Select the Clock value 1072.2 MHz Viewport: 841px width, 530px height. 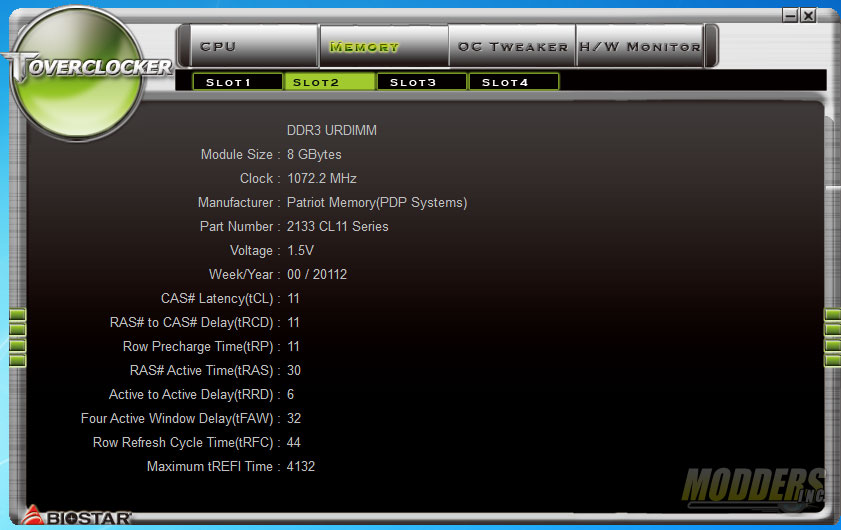pos(321,178)
